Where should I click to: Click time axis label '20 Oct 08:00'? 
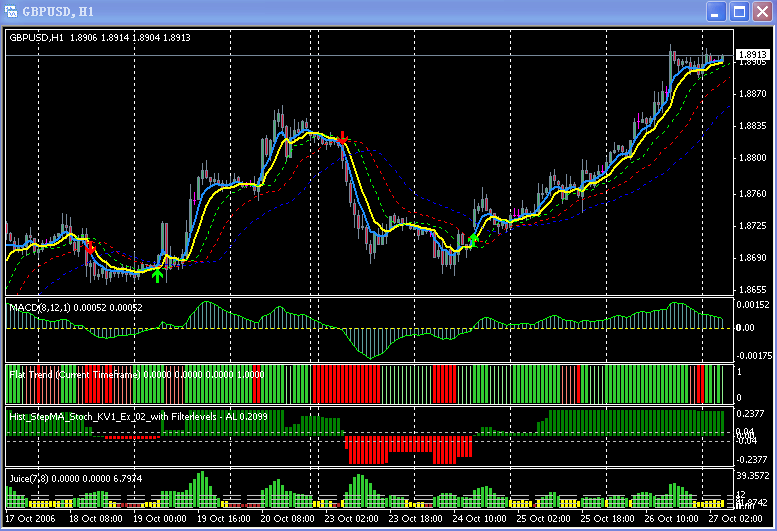(287, 519)
